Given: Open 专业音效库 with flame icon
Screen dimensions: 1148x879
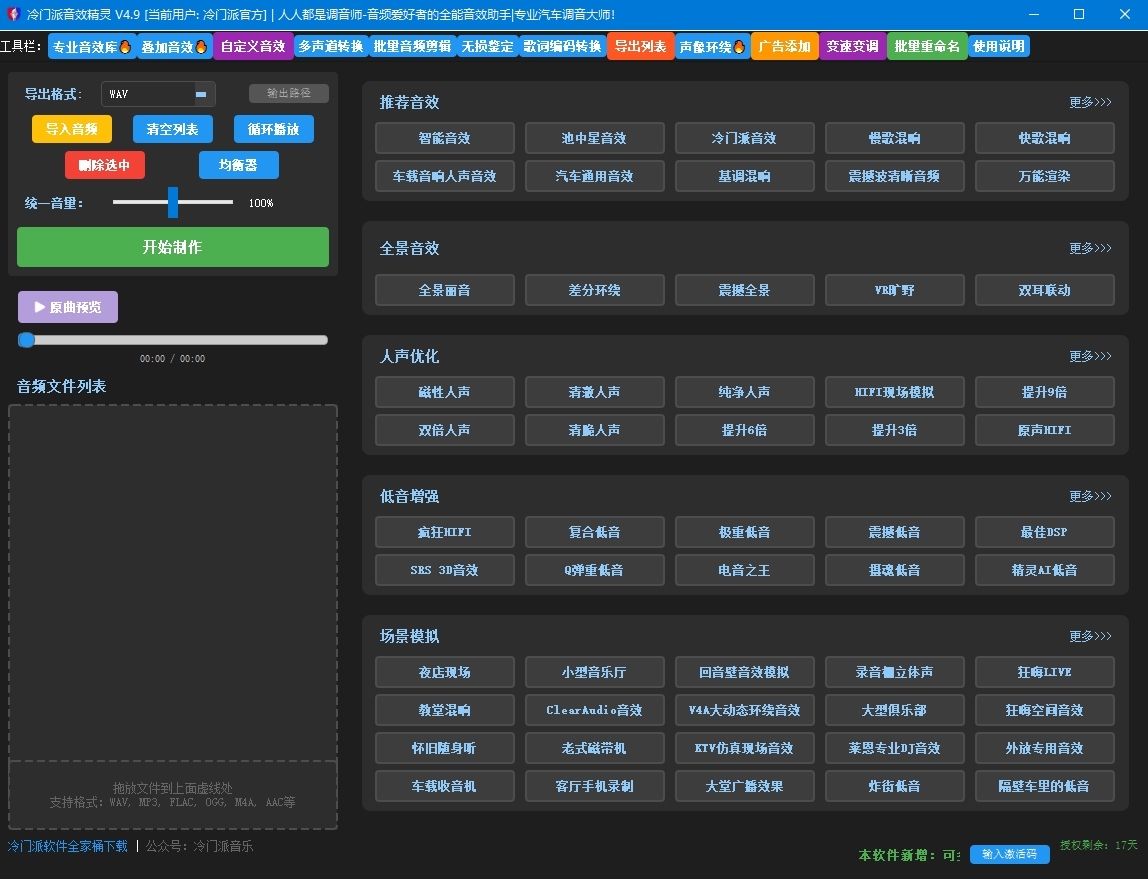Looking at the screenshot, I should point(91,47).
